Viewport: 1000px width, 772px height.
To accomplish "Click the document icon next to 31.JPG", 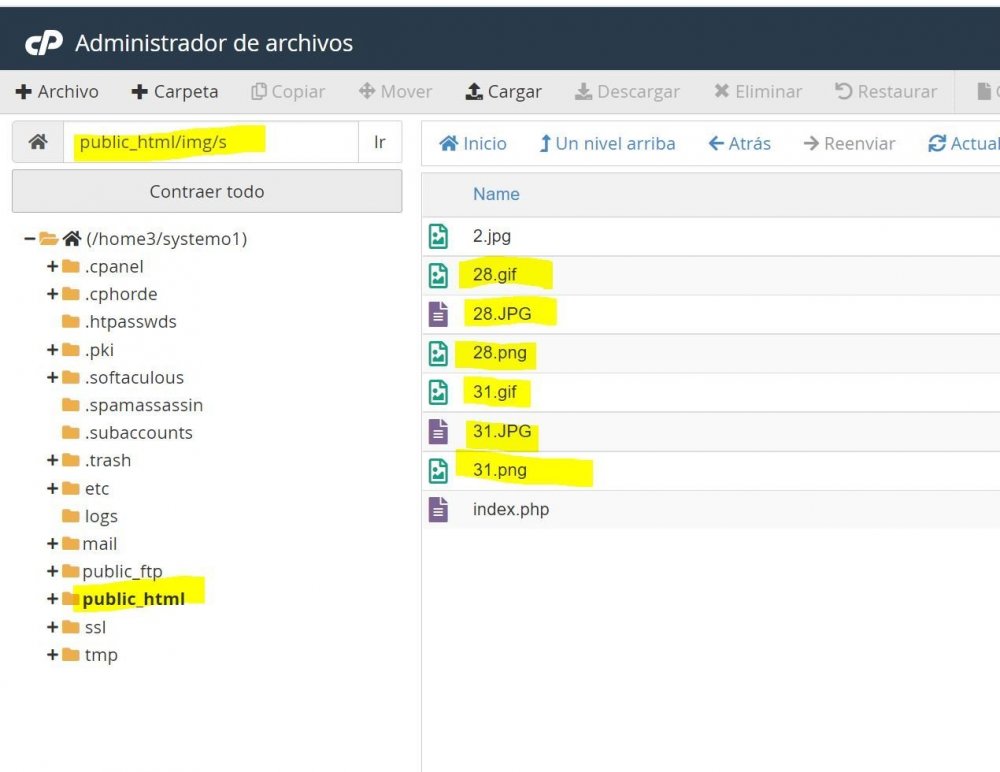I will (x=438, y=431).
